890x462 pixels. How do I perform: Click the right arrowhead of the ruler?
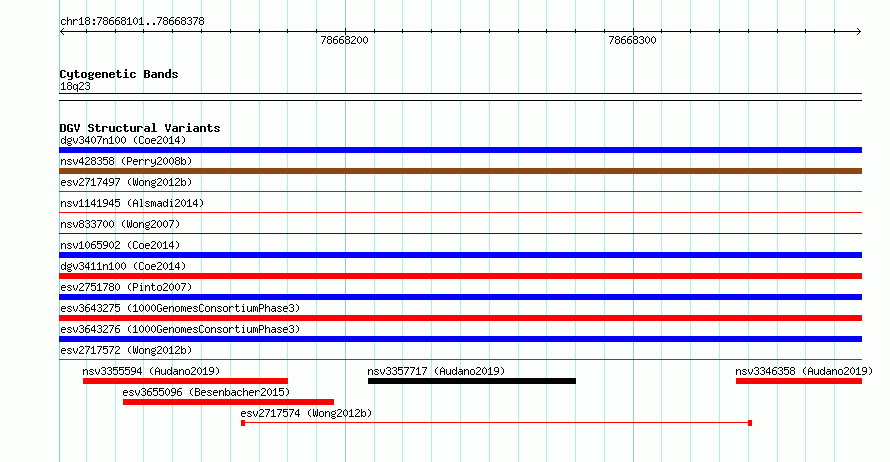(x=859, y=31)
